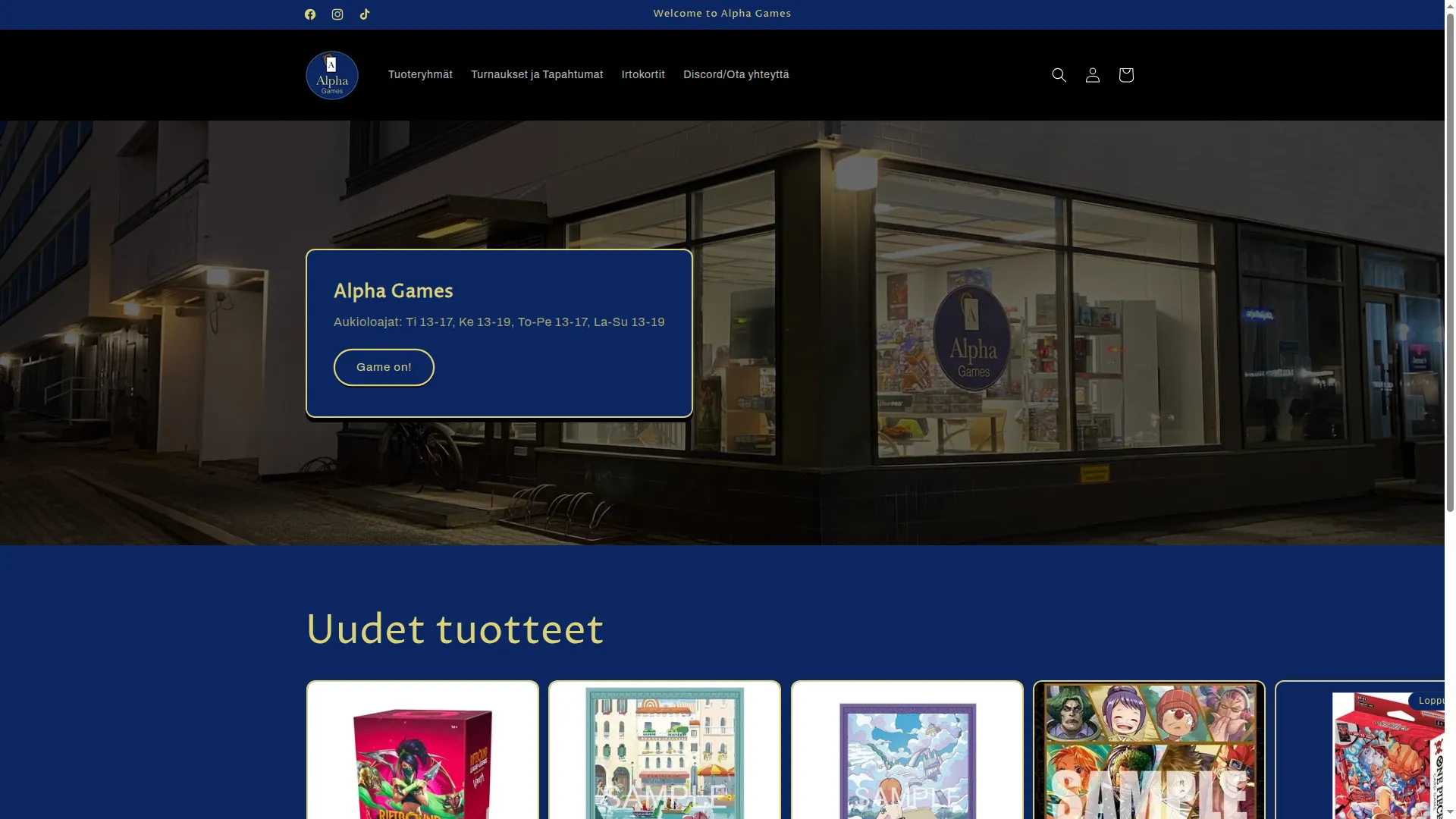Go to Turnaukset ja Tapahtumat
This screenshot has width=1456, height=819.
click(x=537, y=74)
